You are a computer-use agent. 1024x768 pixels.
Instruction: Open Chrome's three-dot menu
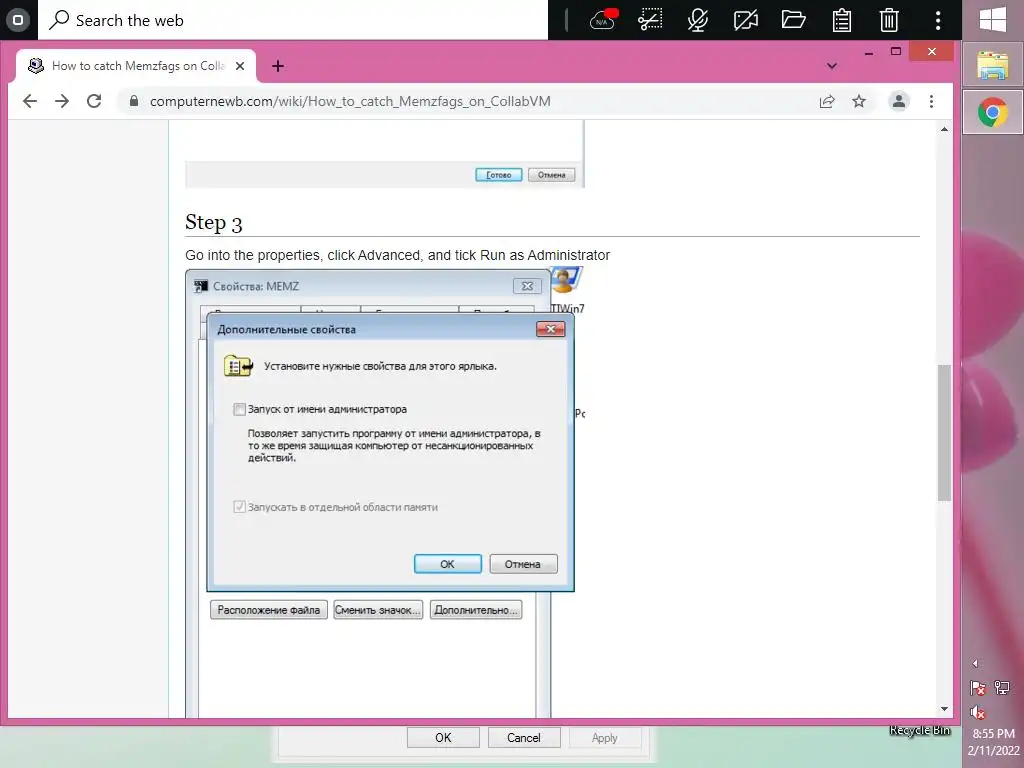[x=931, y=101]
